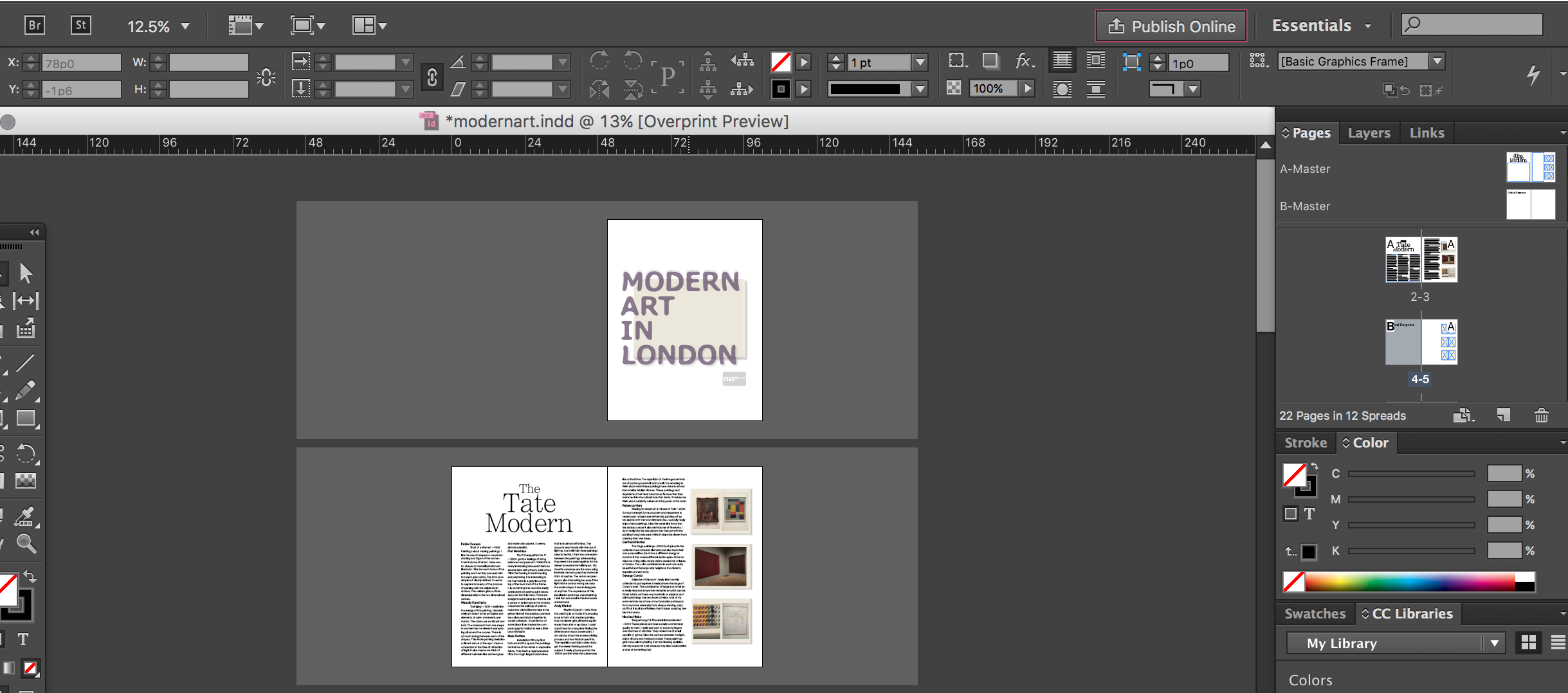Select the Line tool

tap(26, 363)
